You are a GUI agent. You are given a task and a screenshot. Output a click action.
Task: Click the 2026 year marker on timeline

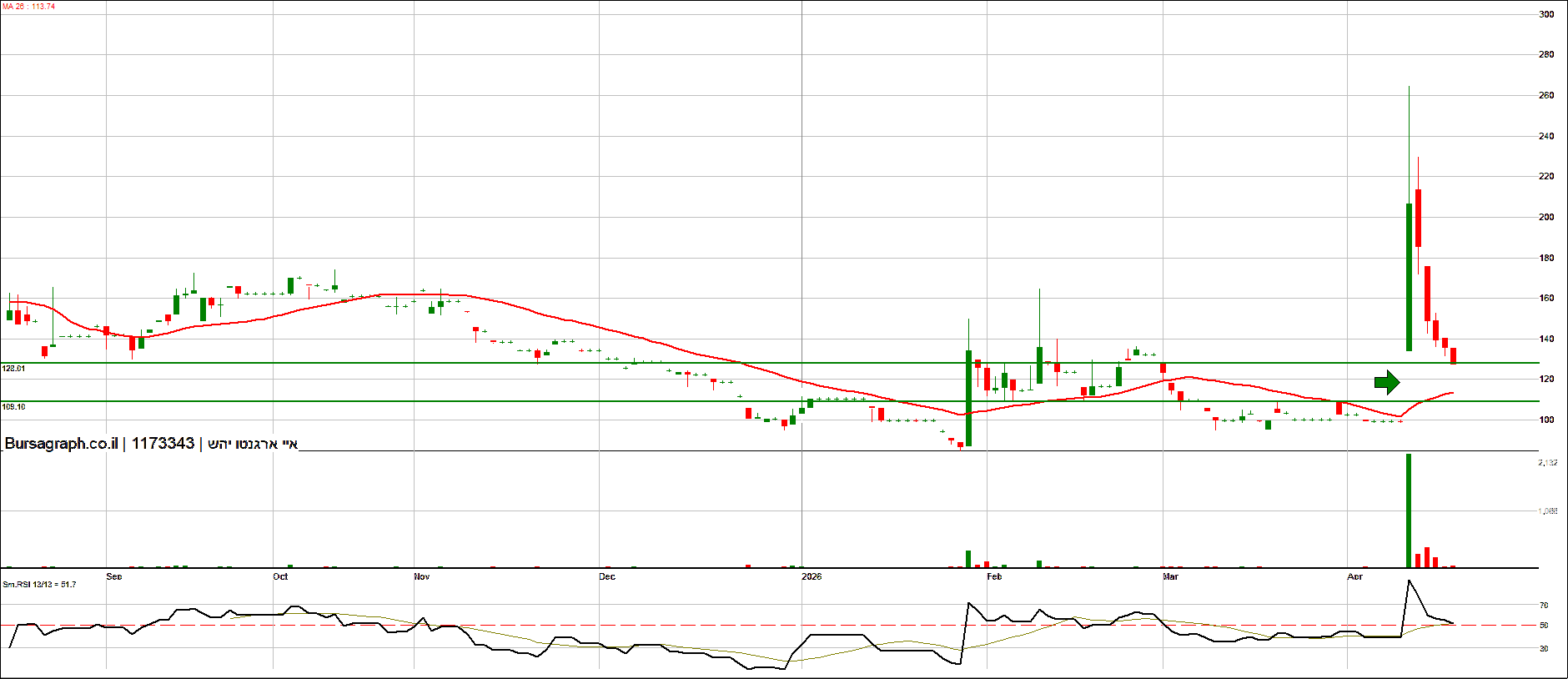[812, 576]
